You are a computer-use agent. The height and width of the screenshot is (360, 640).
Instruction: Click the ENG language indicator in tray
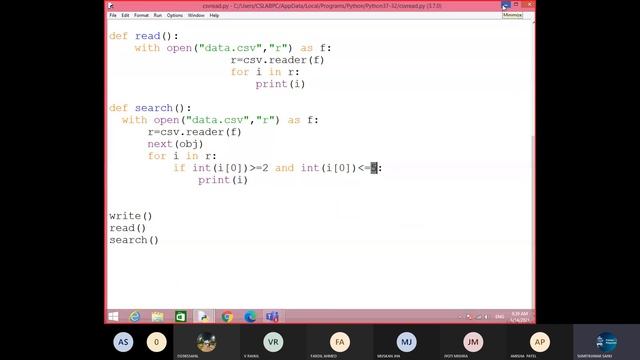click(499, 317)
